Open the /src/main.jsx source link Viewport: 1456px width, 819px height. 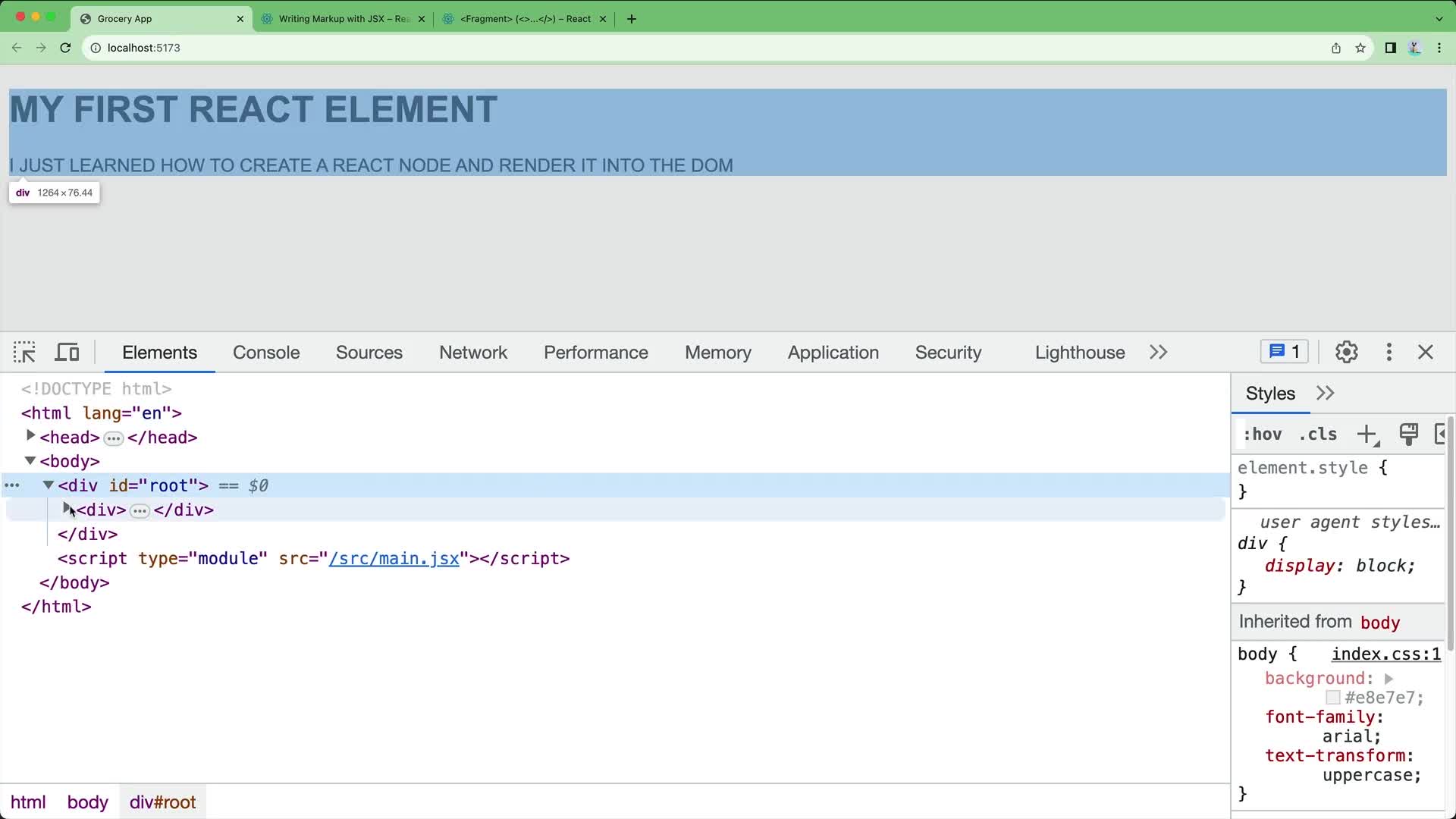pos(394,558)
